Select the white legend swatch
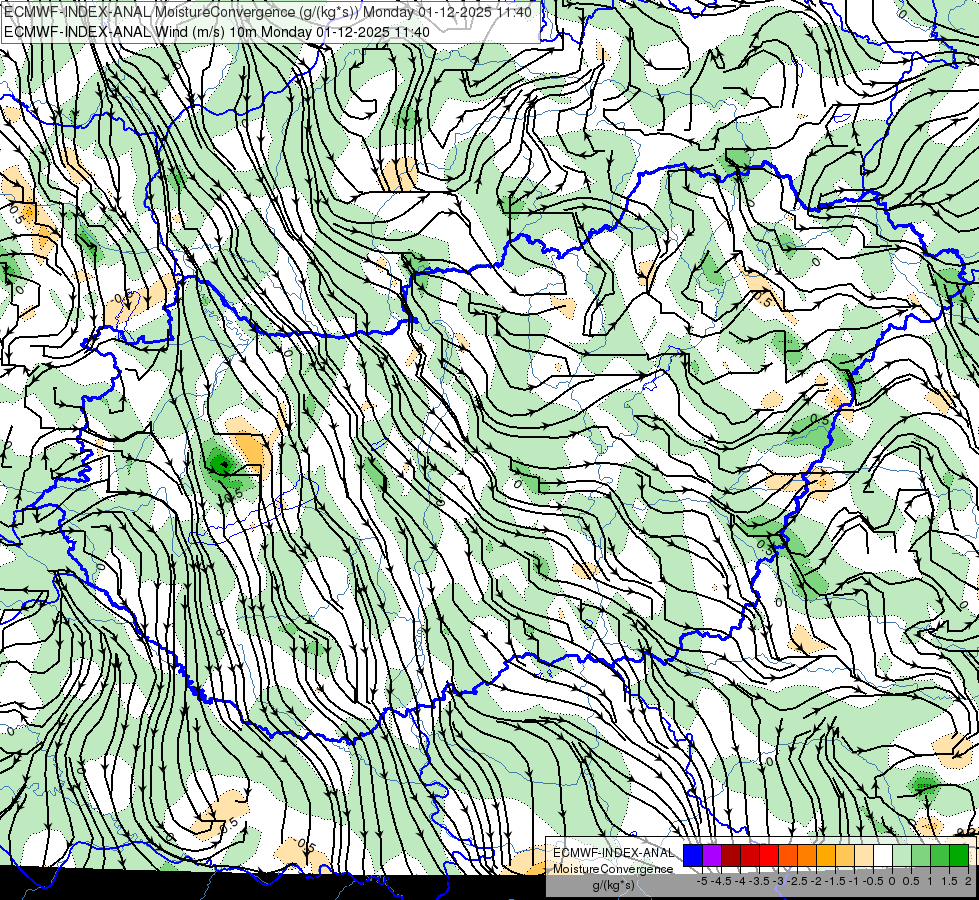979x900 pixels. [883, 856]
